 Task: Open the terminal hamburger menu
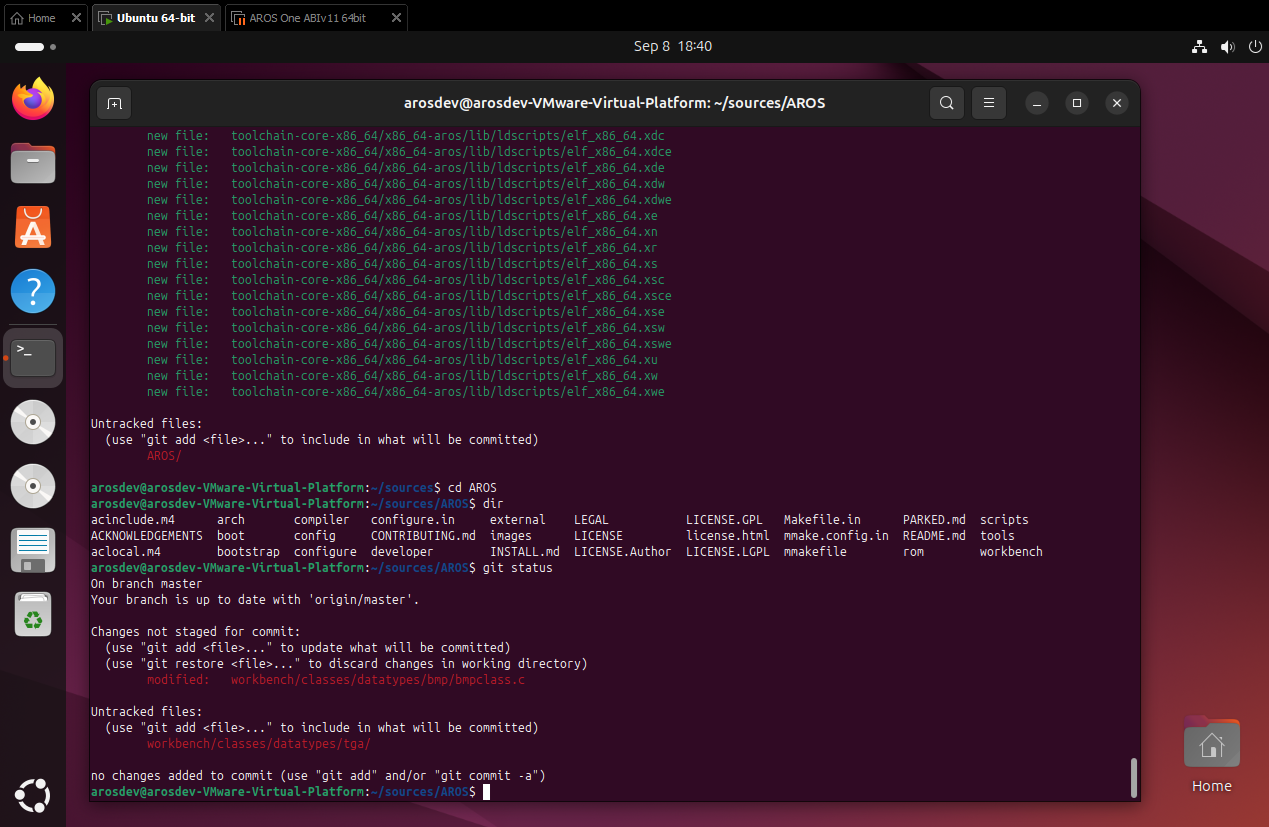coord(989,103)
